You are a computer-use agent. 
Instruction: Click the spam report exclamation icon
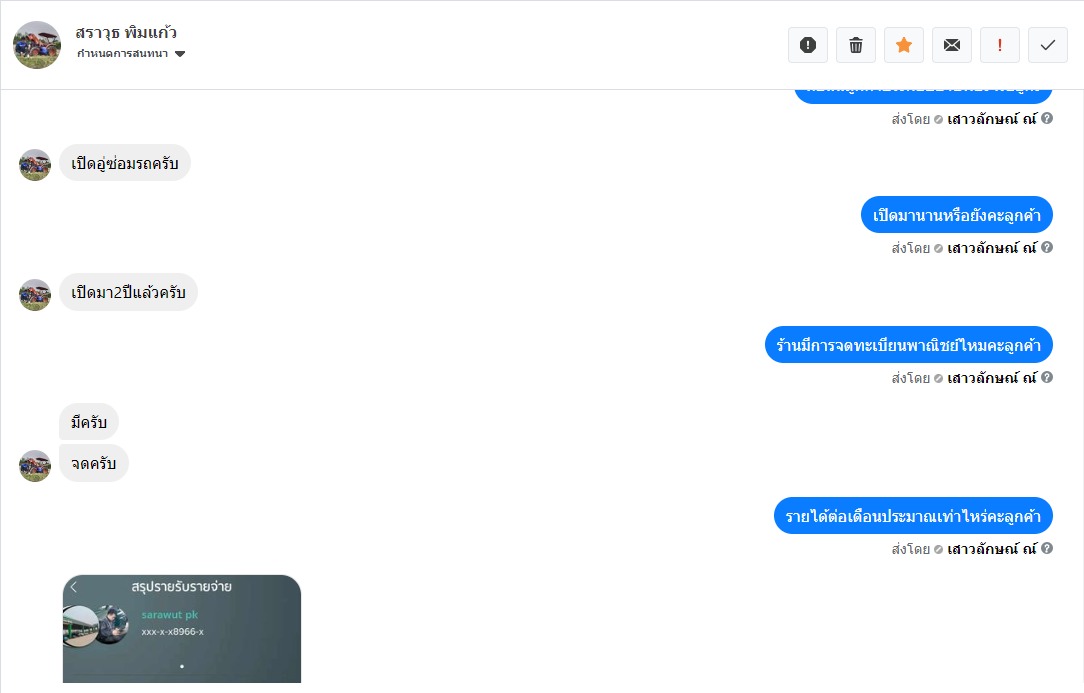[x=807, y=45]
